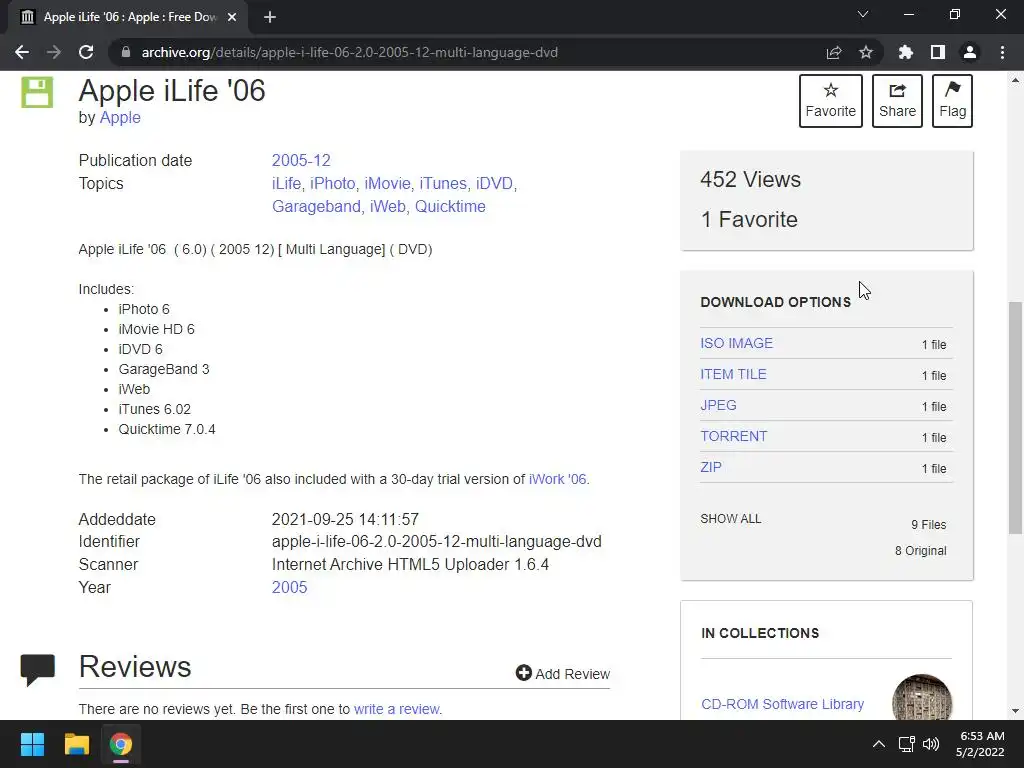Viewport: 1024px width, 768px height.
Task: Click the Internet Archive HTML5 Uploader 1.6.4 text
Action: (410, 564)
